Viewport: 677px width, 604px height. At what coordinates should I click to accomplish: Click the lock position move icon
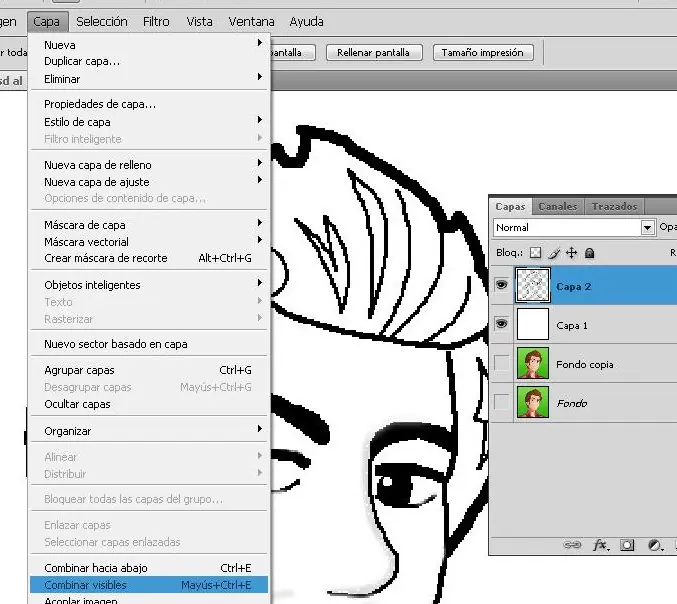572,253
